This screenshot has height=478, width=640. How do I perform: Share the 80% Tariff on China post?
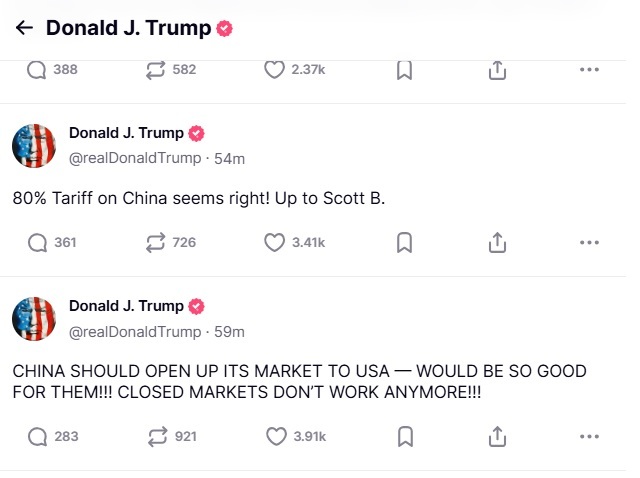[x=496, y=242]
